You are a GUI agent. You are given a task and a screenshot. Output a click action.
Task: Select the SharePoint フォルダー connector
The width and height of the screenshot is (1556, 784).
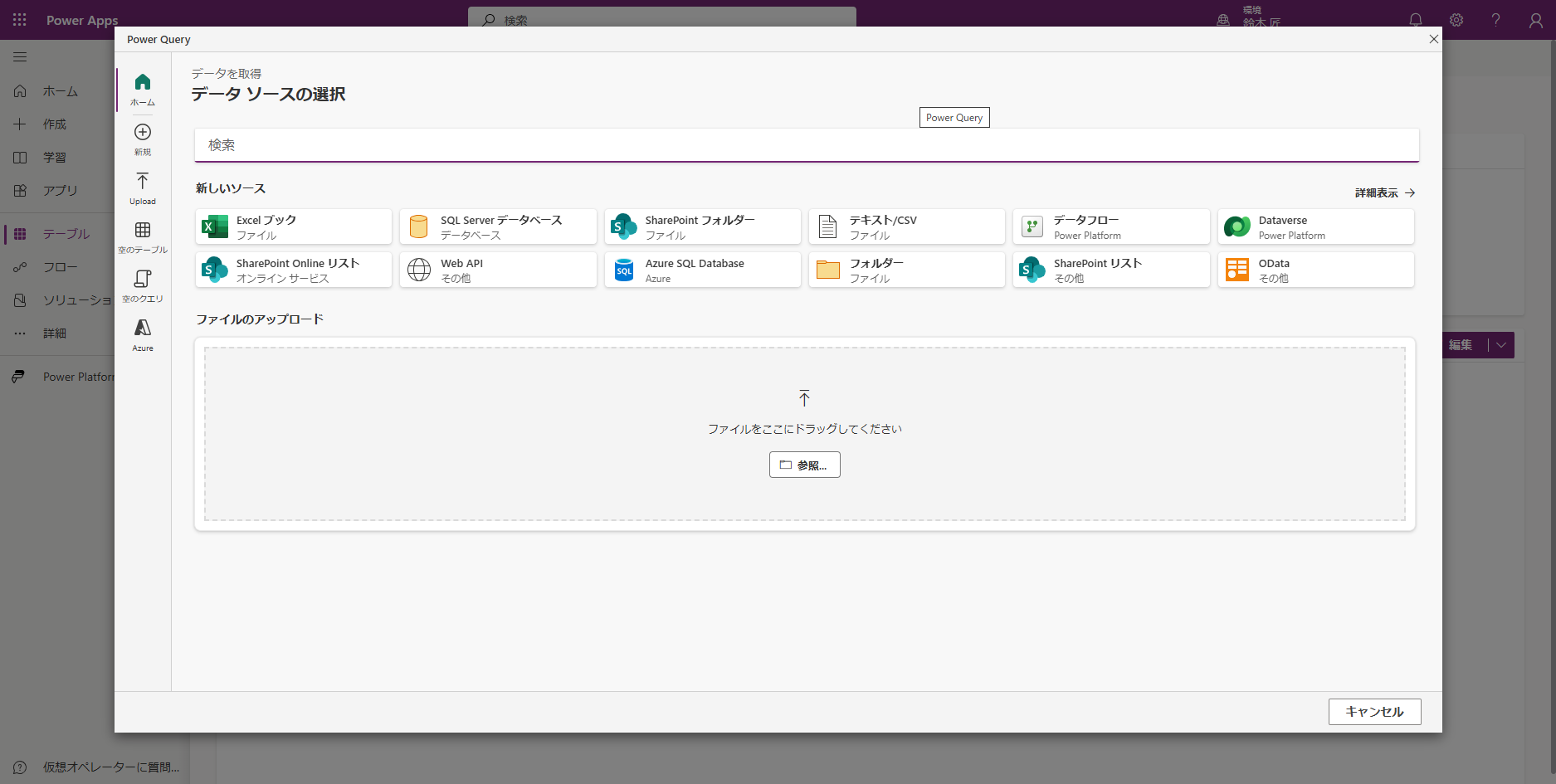click(x=702, y=226)
